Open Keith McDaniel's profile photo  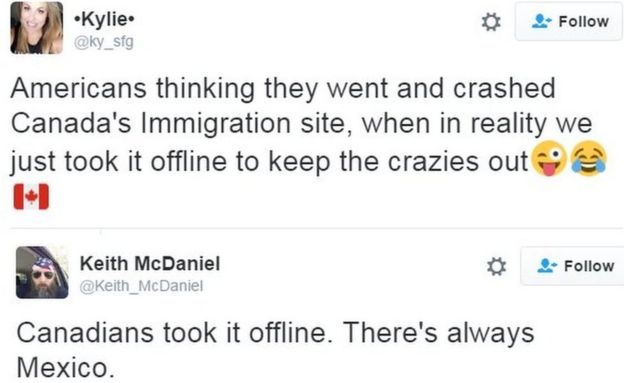pyautogui.click(x=42, y=272)
